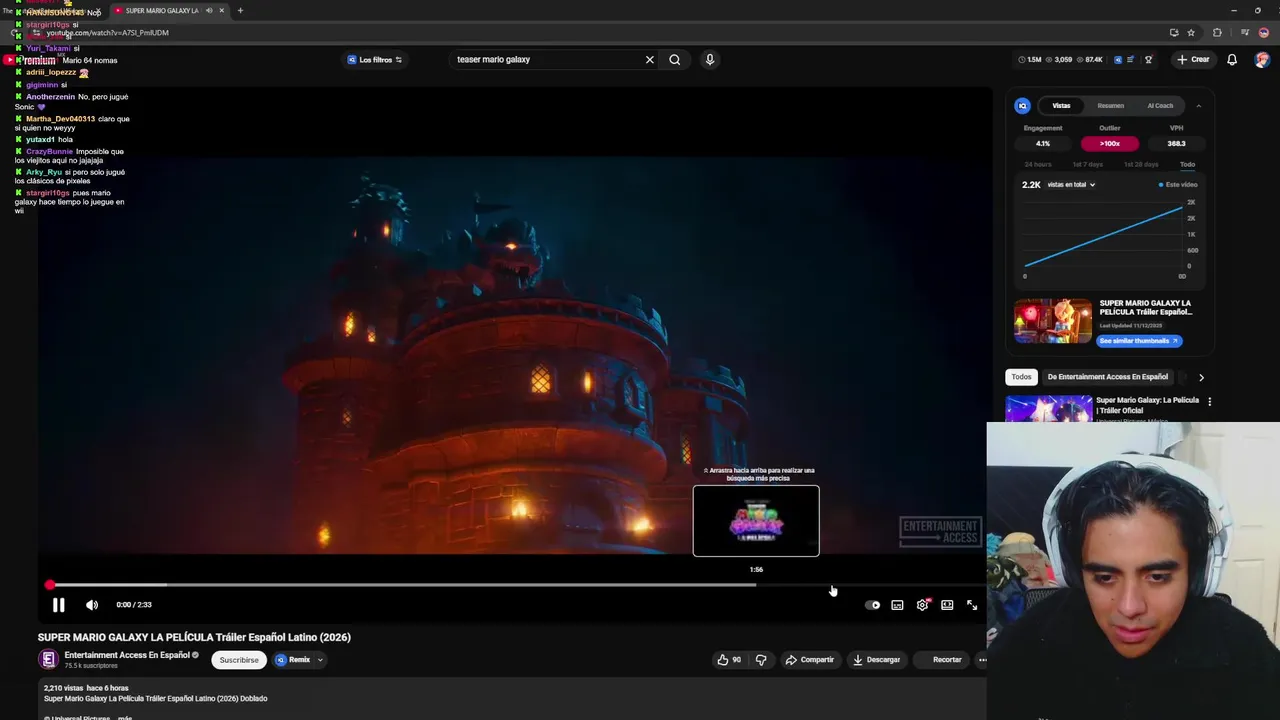
Task: Dislike the video with thumbs down
Action: click(x=761, y=660)
